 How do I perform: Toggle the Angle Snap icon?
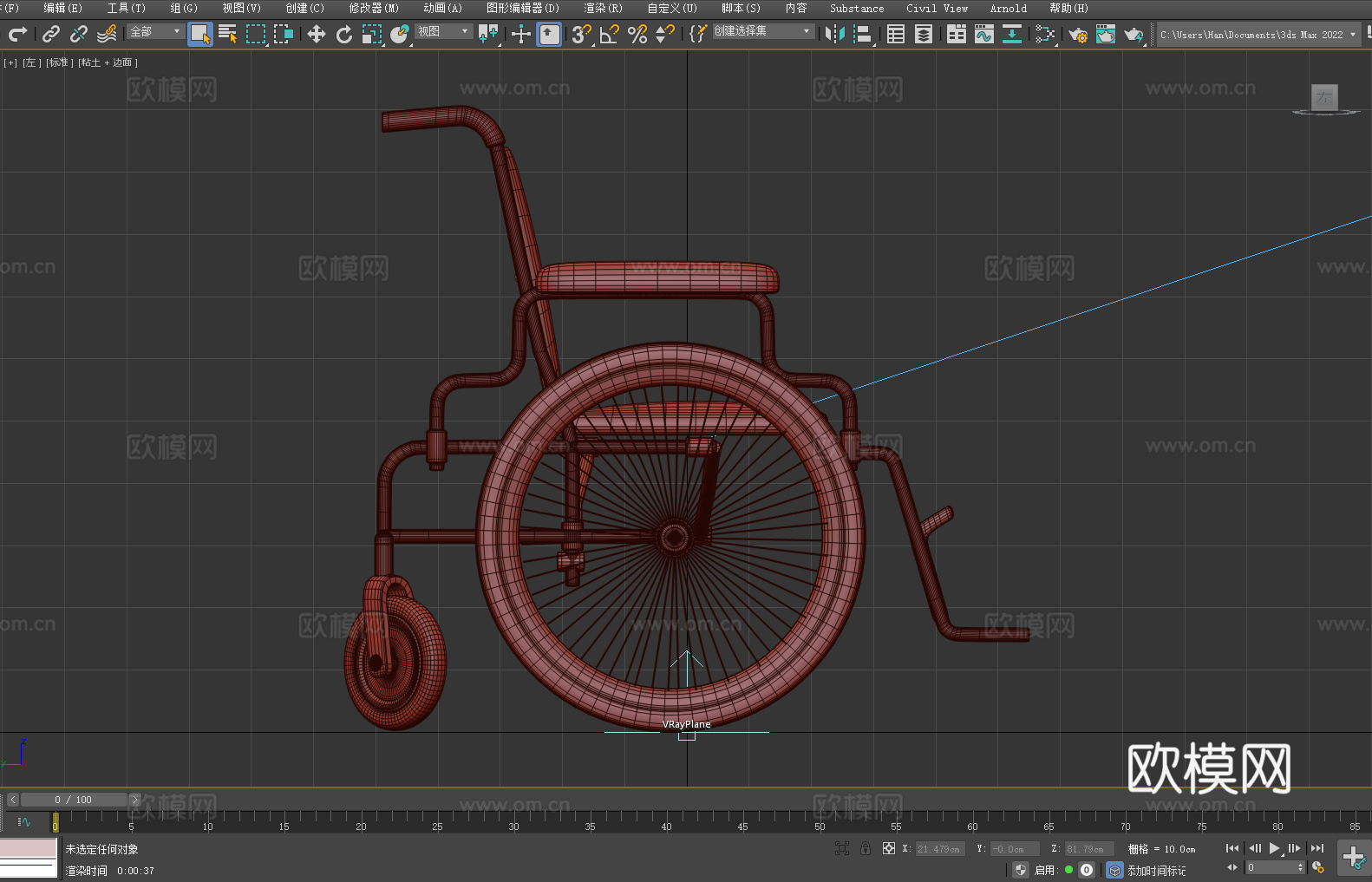(610, 34)
